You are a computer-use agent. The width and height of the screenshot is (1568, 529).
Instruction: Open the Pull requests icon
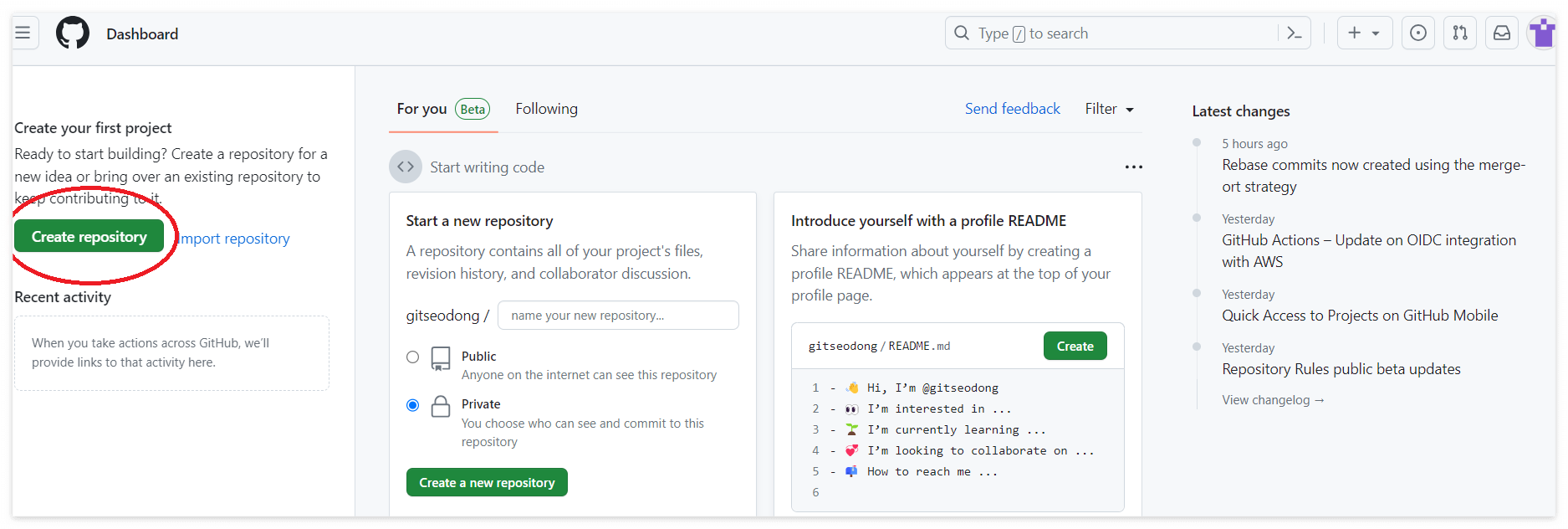pyautogui.click(x=1460, y=33)
